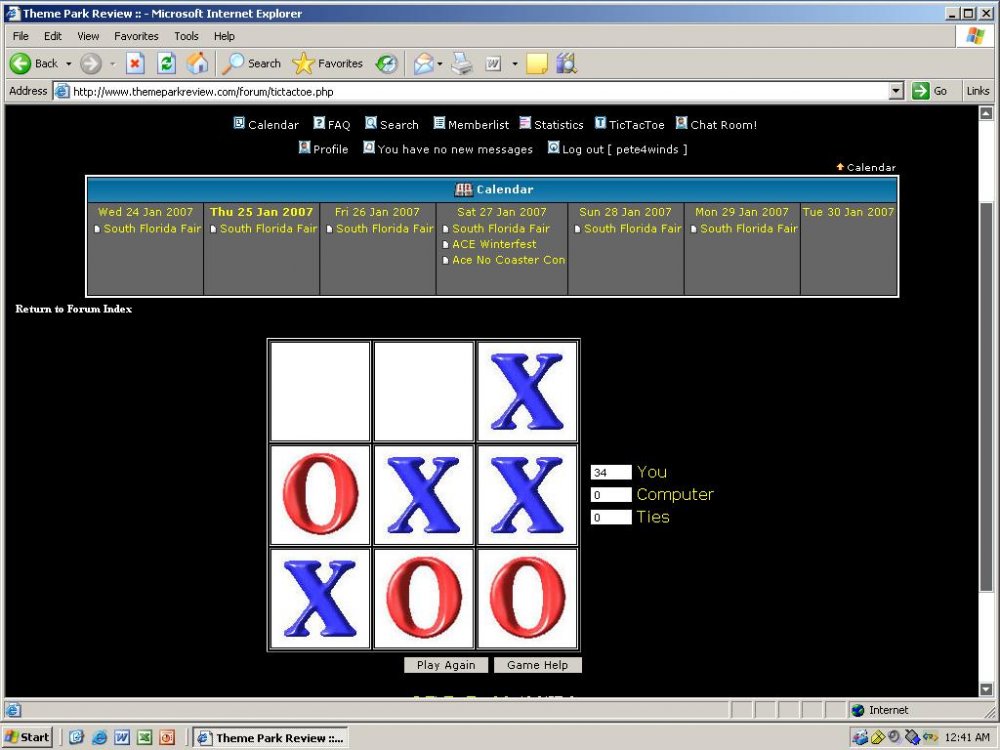Open the Favorites star button
The width and height of the screenshot is (1000, 750).
[328, 63]
